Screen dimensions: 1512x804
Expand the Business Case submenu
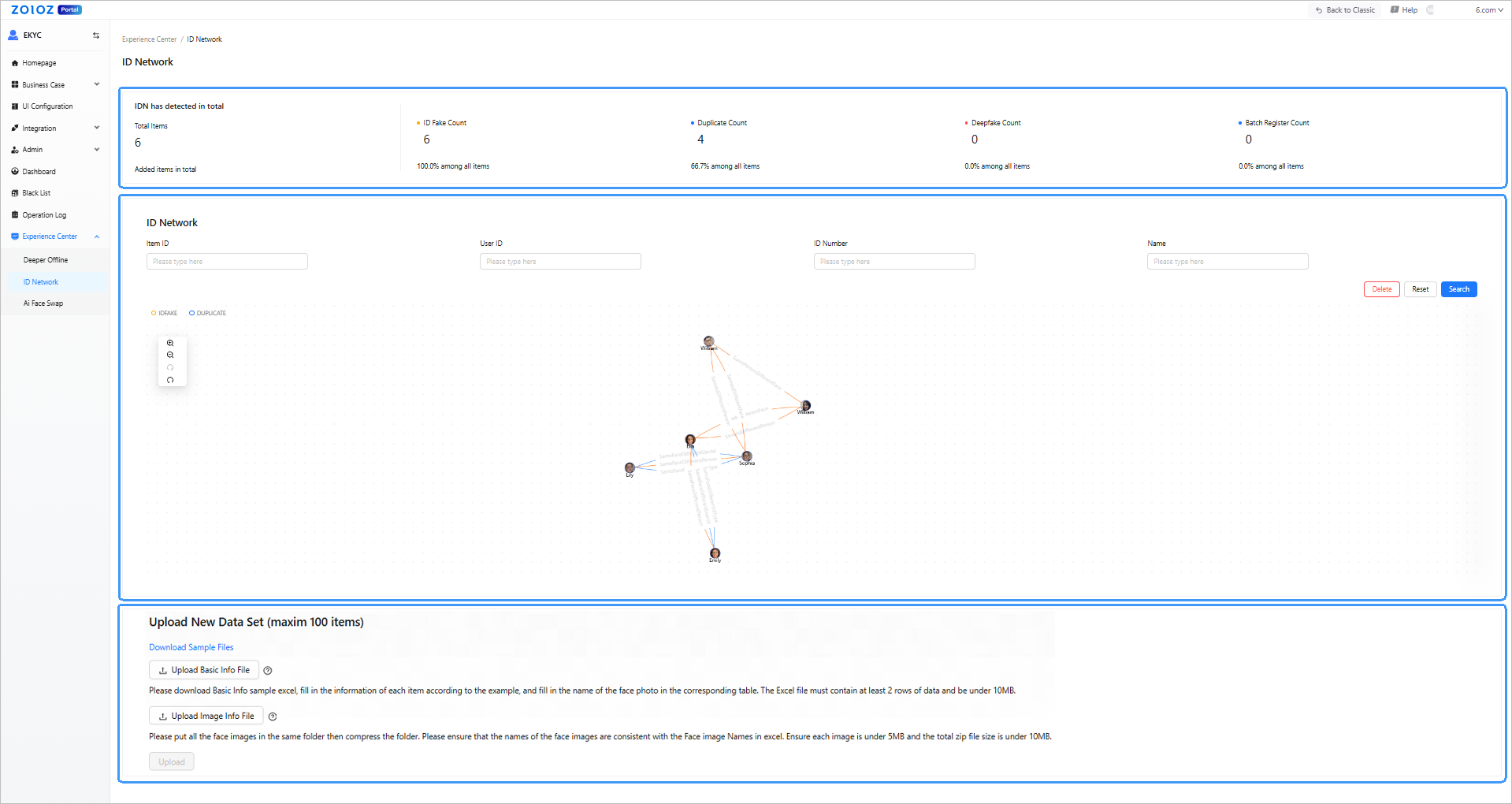[x=97, y=84]
